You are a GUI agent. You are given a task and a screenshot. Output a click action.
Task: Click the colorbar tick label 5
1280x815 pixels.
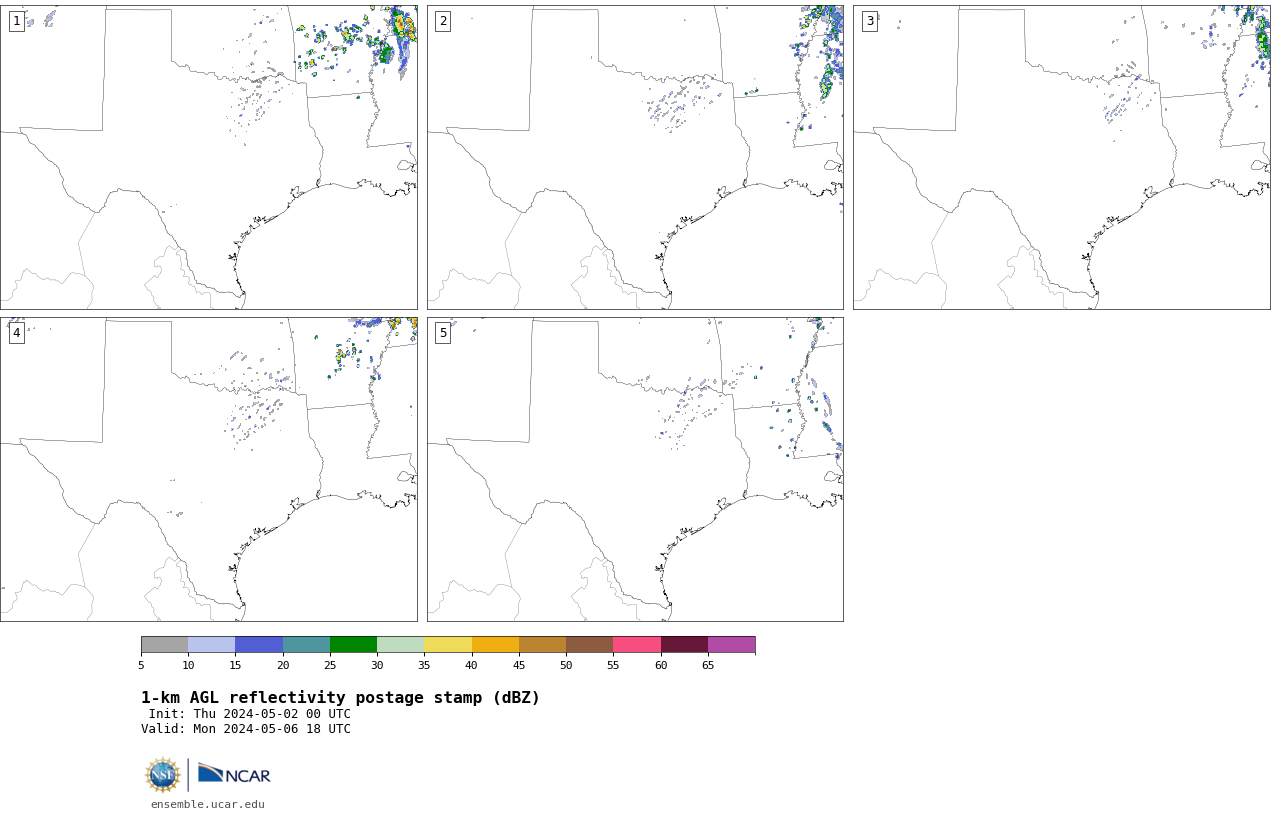[141, 666]
